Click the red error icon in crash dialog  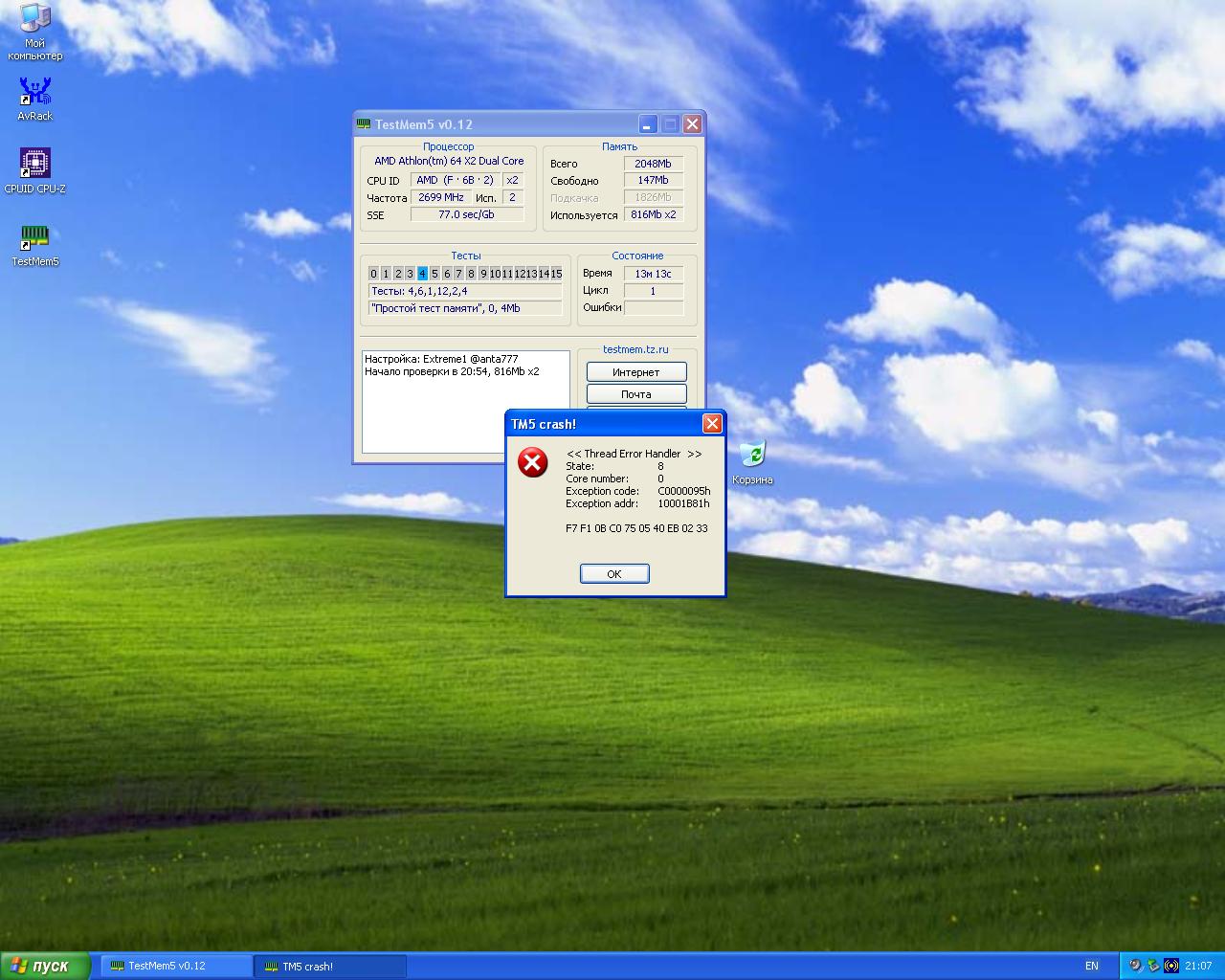(533, 463)
